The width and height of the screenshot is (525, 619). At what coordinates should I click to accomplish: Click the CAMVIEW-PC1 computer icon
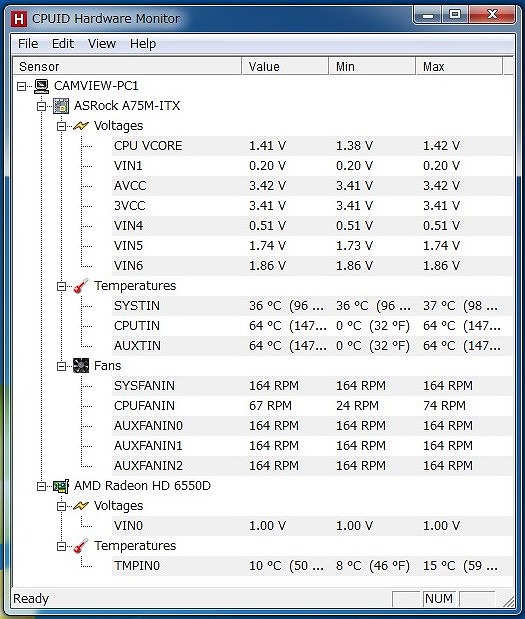41,86
